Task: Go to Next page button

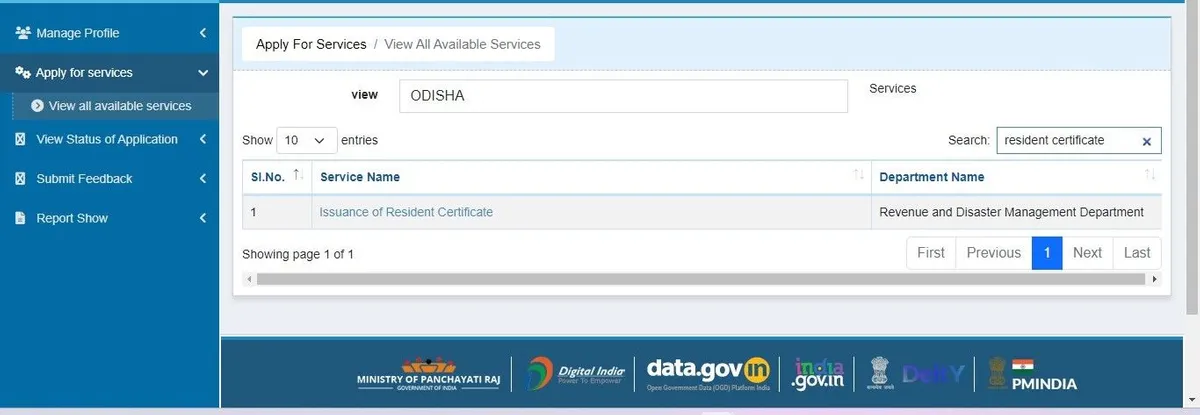Action: 1087,253
